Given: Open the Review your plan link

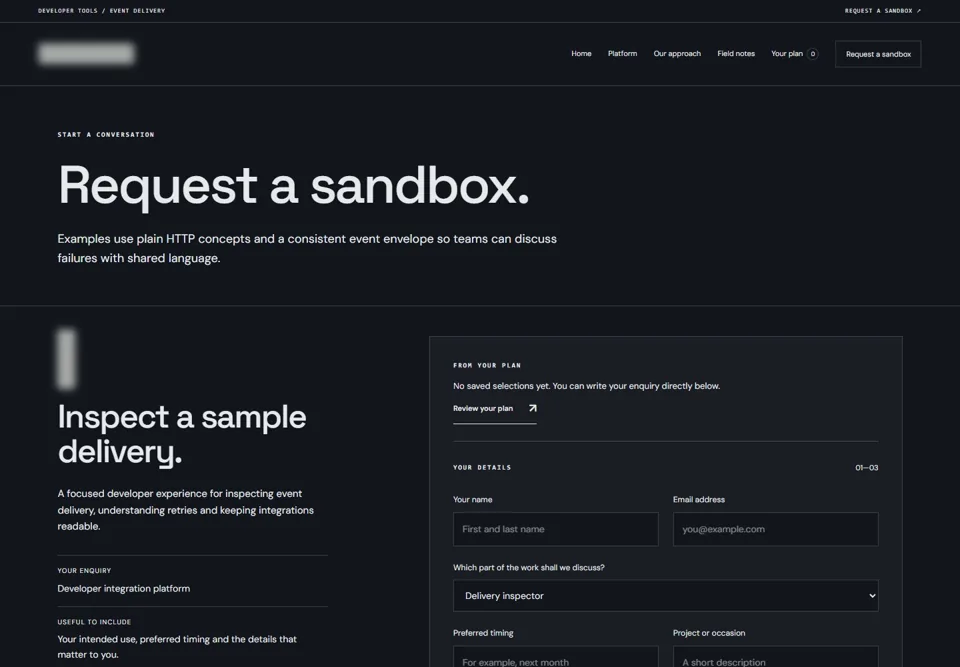Looking at the screenshot, I should coord(495,409).
